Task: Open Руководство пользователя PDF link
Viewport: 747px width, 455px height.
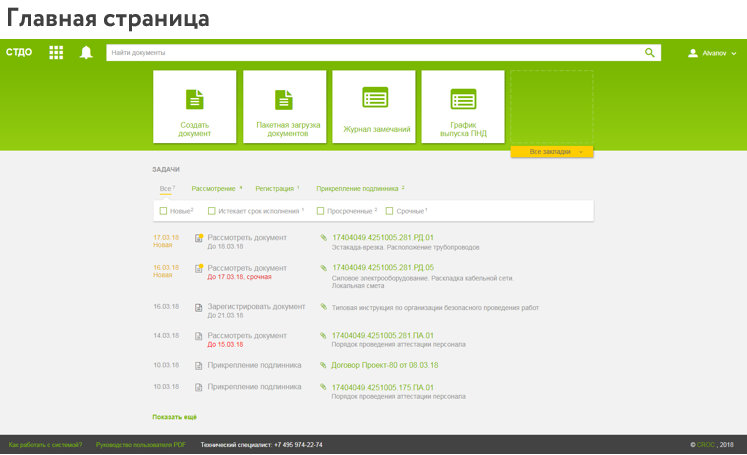Action: [x=141, y=445]
